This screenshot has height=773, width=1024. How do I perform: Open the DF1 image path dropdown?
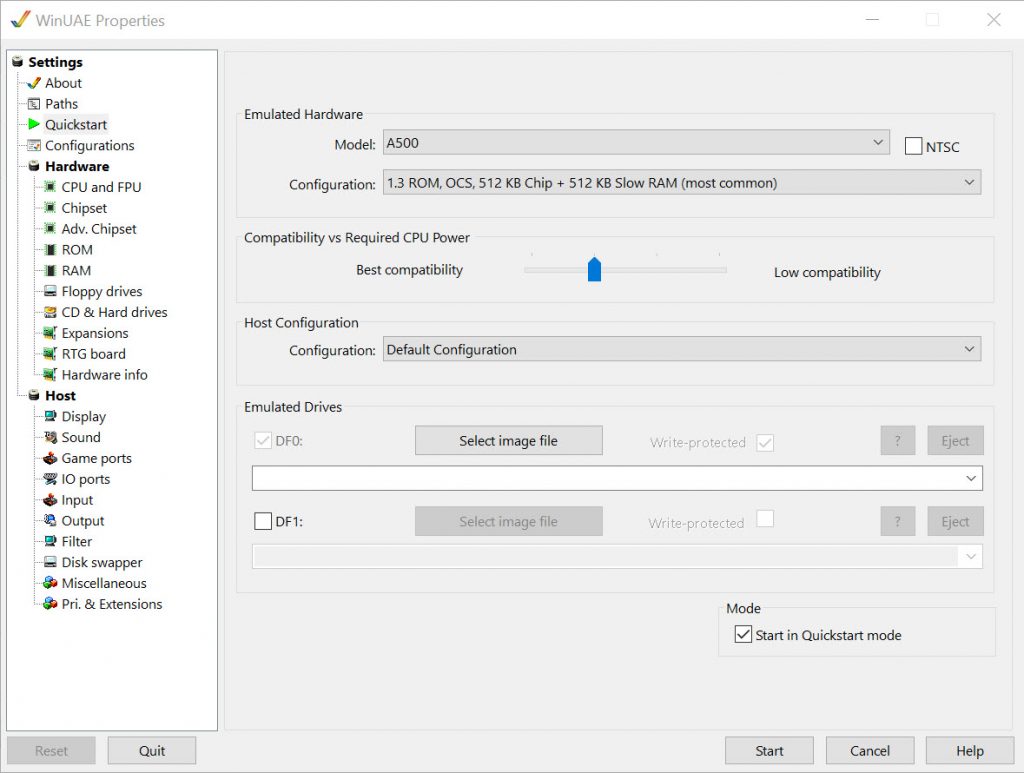point(617,556)
